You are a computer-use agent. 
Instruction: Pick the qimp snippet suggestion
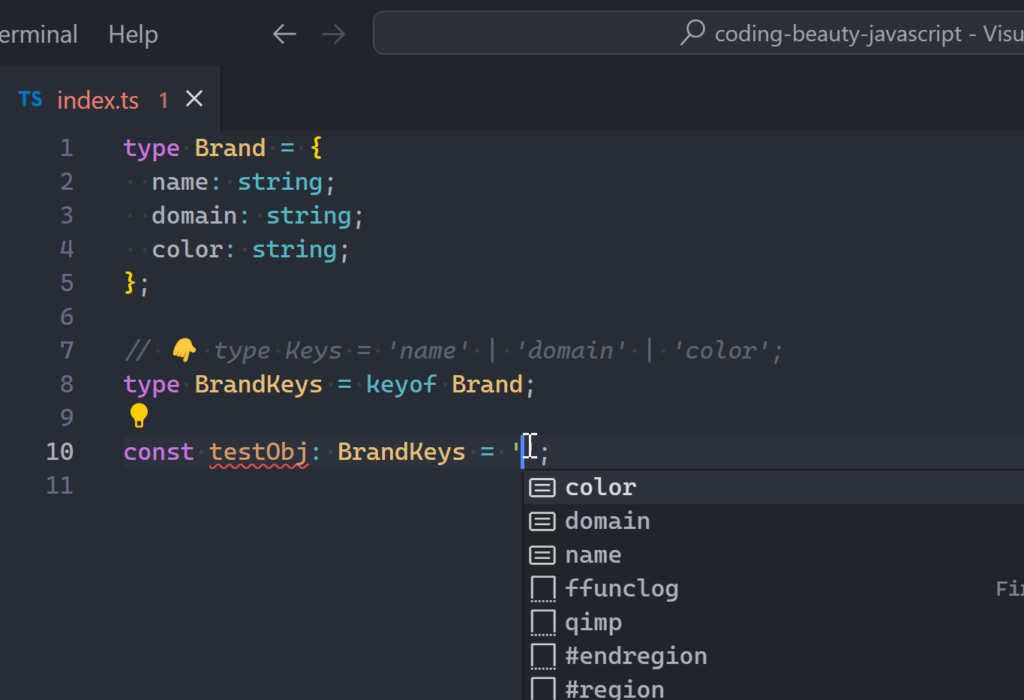tap(773, 622)
